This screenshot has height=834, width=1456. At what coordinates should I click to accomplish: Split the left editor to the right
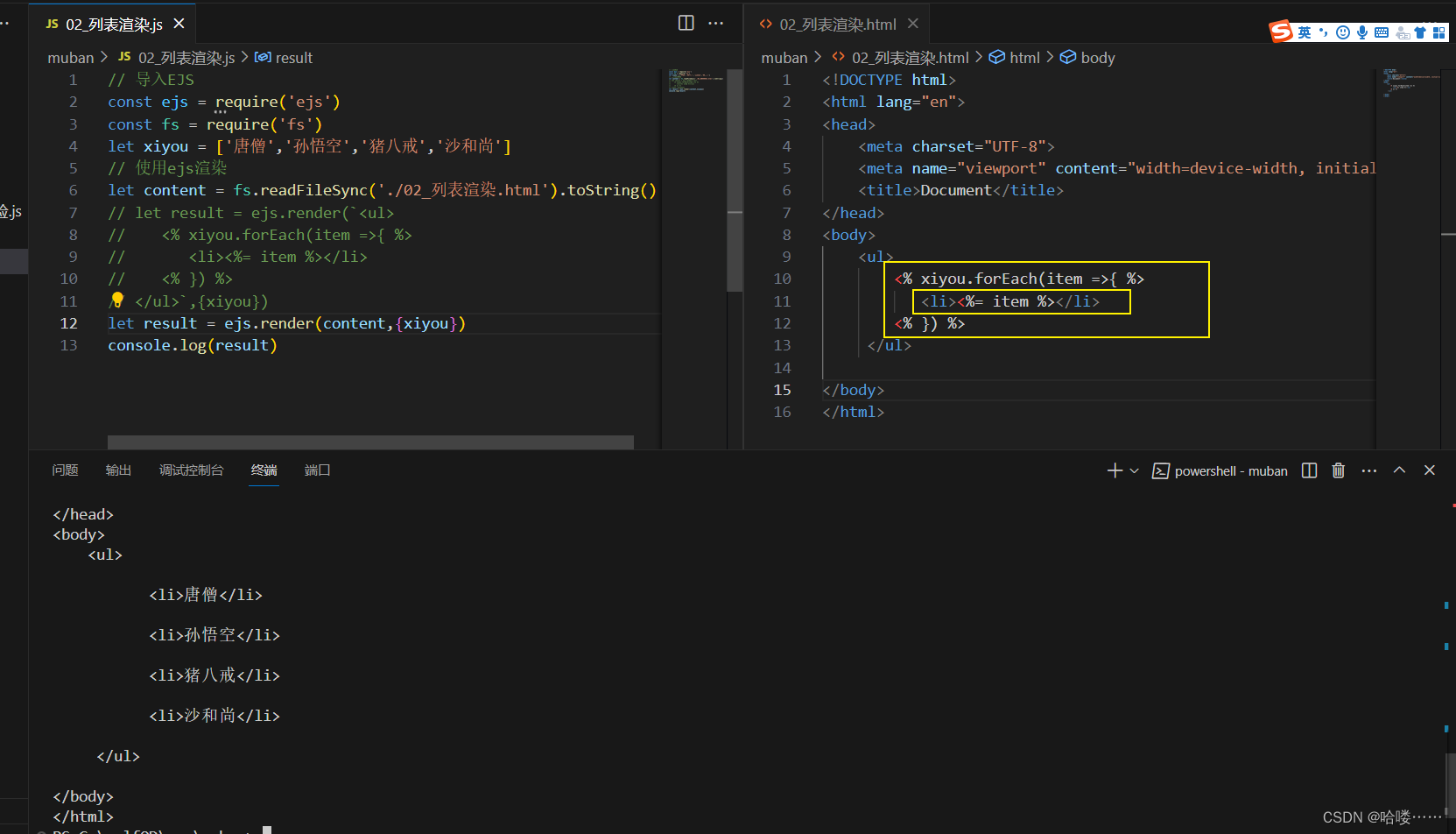coord(686,23)
